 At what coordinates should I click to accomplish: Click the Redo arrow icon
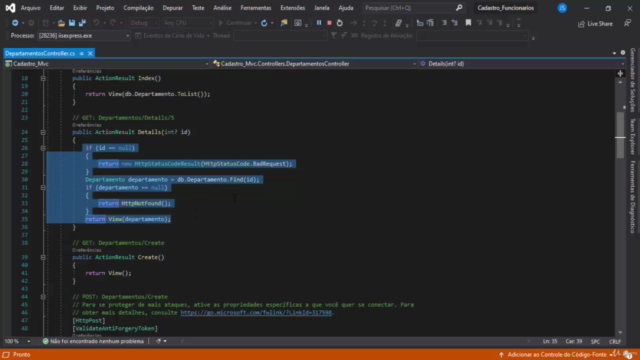113,23
